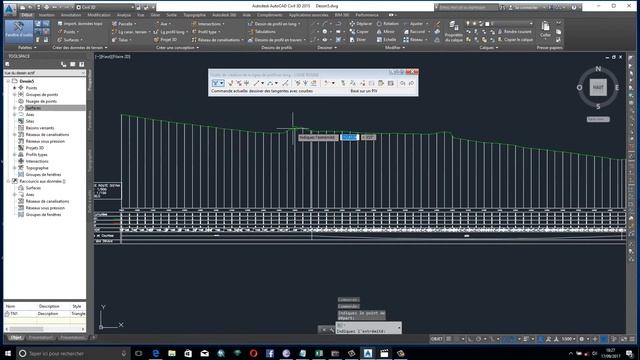Click the dynamic input highlighted value field

[x=349, y=138]
